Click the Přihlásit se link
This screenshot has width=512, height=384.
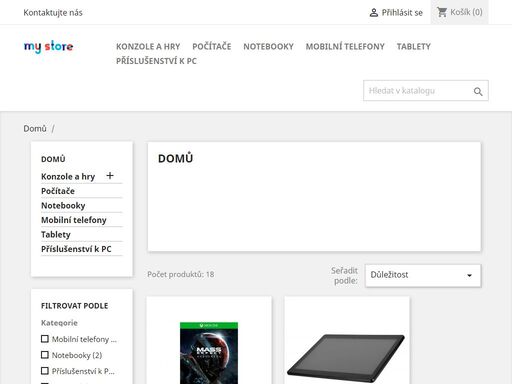402,13
